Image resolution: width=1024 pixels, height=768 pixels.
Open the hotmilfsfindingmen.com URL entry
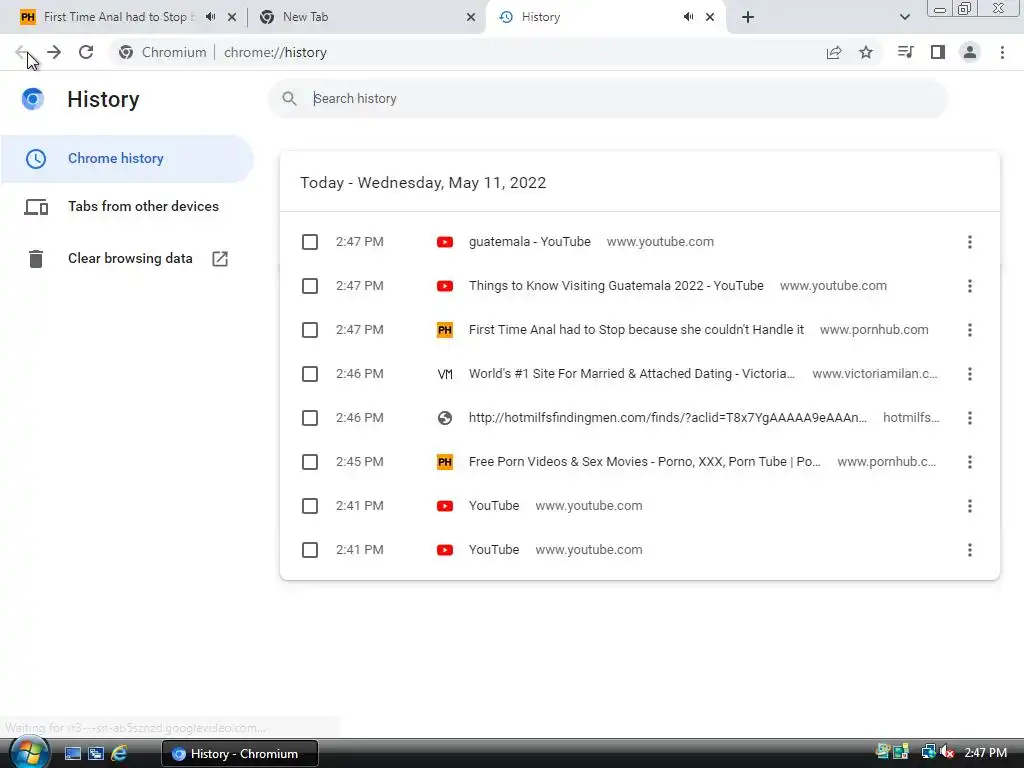coord(667,417)
